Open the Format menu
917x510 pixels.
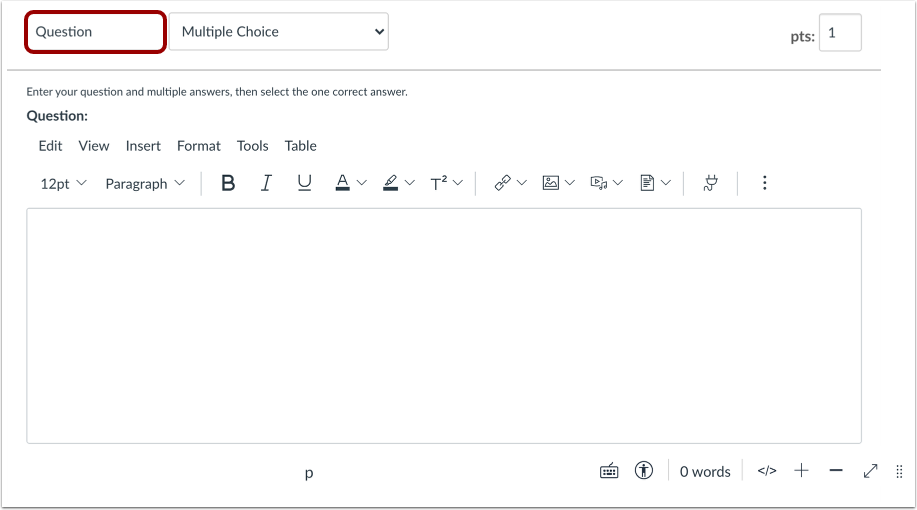[199, 146]
